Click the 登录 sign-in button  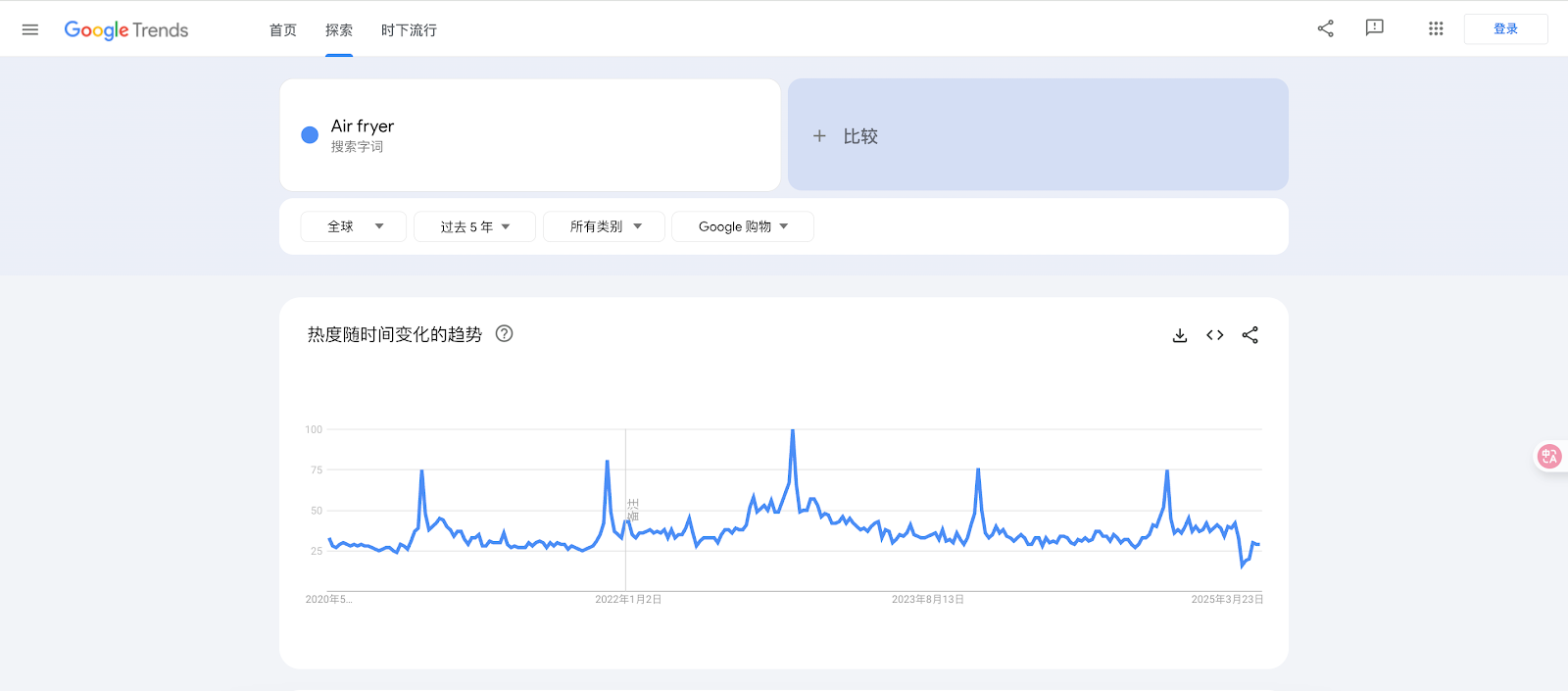click(x=1505, y=29)
